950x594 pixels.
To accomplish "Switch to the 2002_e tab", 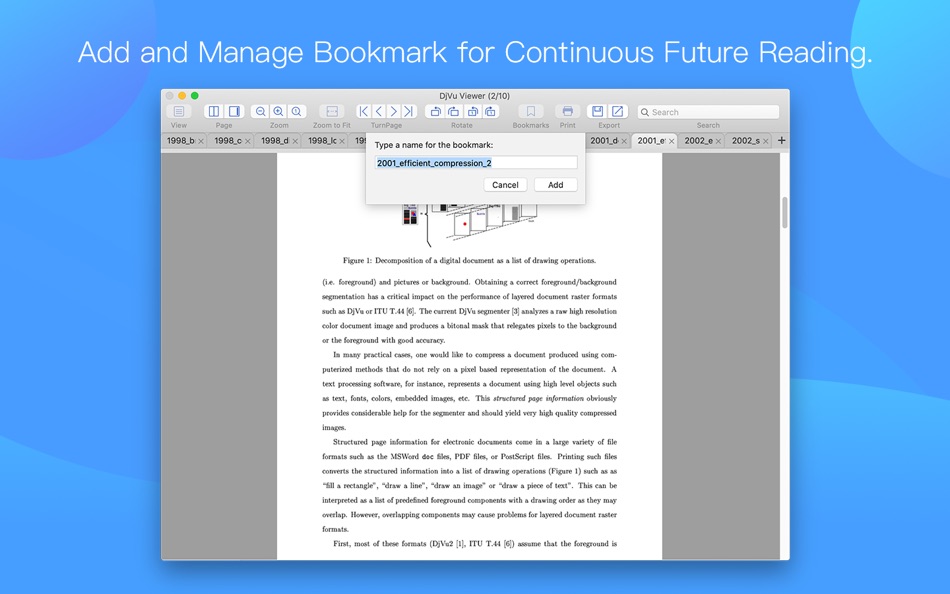I will [x=699, y=141].
